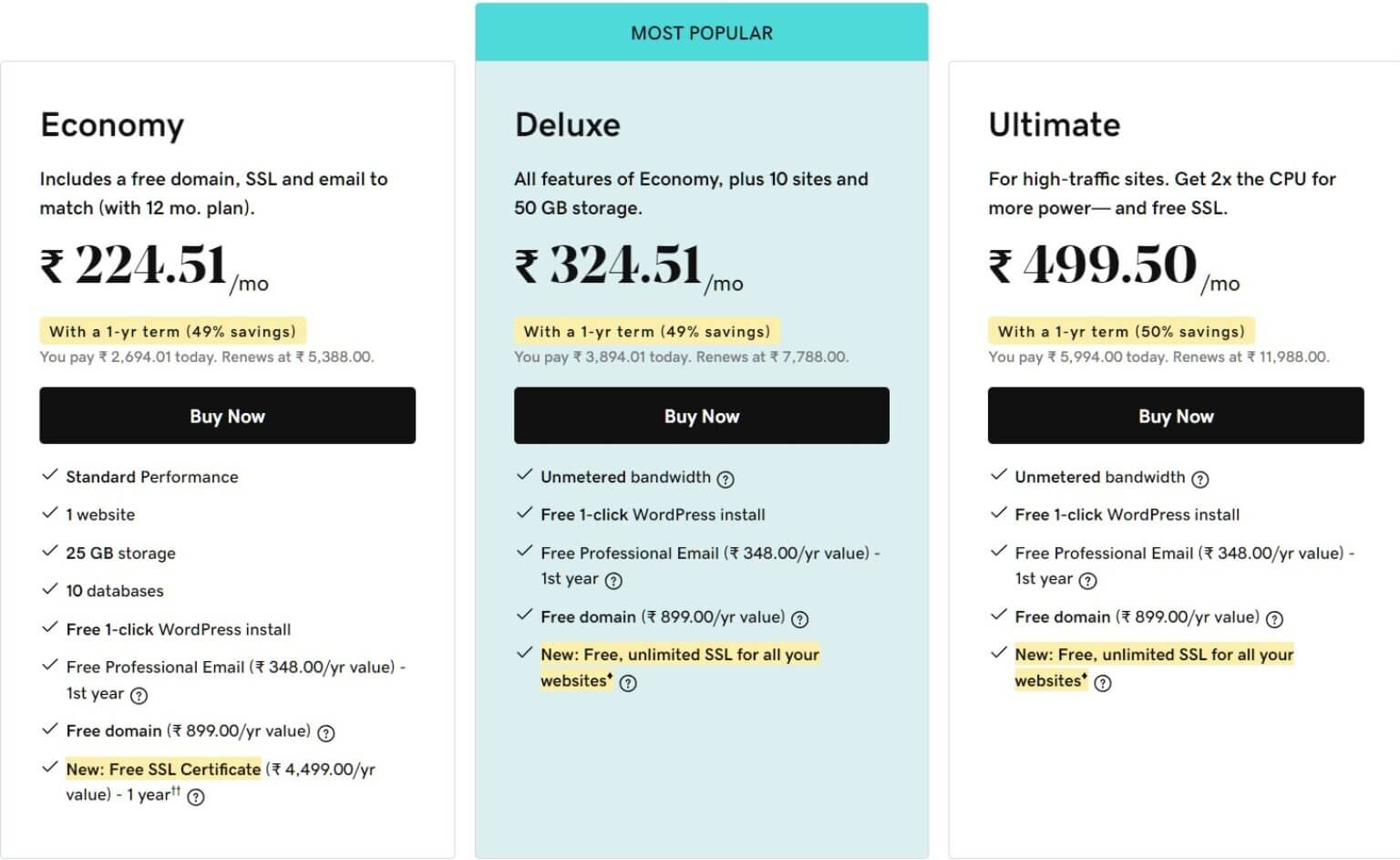This screenshot has width=1400, height=860.
Task: Click info icon for Deluxe unlimited SSL websites
Action: pyautogui.click(x=628, y=683)
